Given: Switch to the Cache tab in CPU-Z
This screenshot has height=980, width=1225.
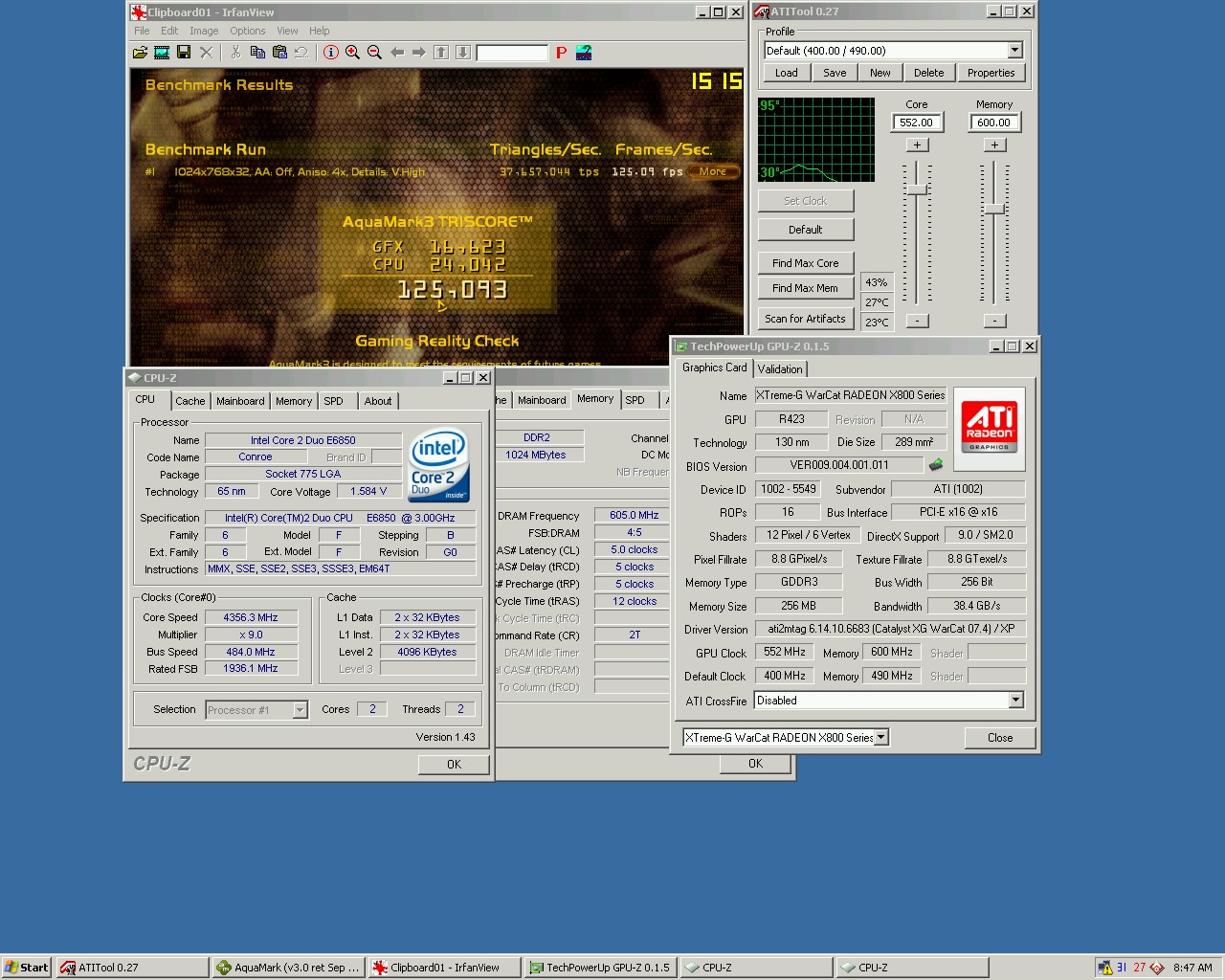Looking at the screenshot, I should pos(189,401).
